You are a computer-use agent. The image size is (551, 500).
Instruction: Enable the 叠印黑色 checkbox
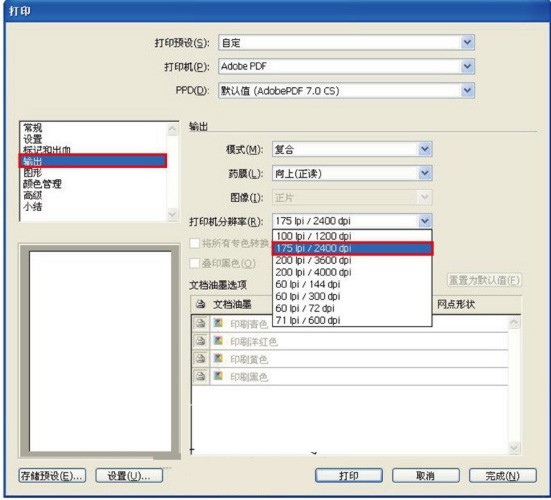click(x=194, y=263)
